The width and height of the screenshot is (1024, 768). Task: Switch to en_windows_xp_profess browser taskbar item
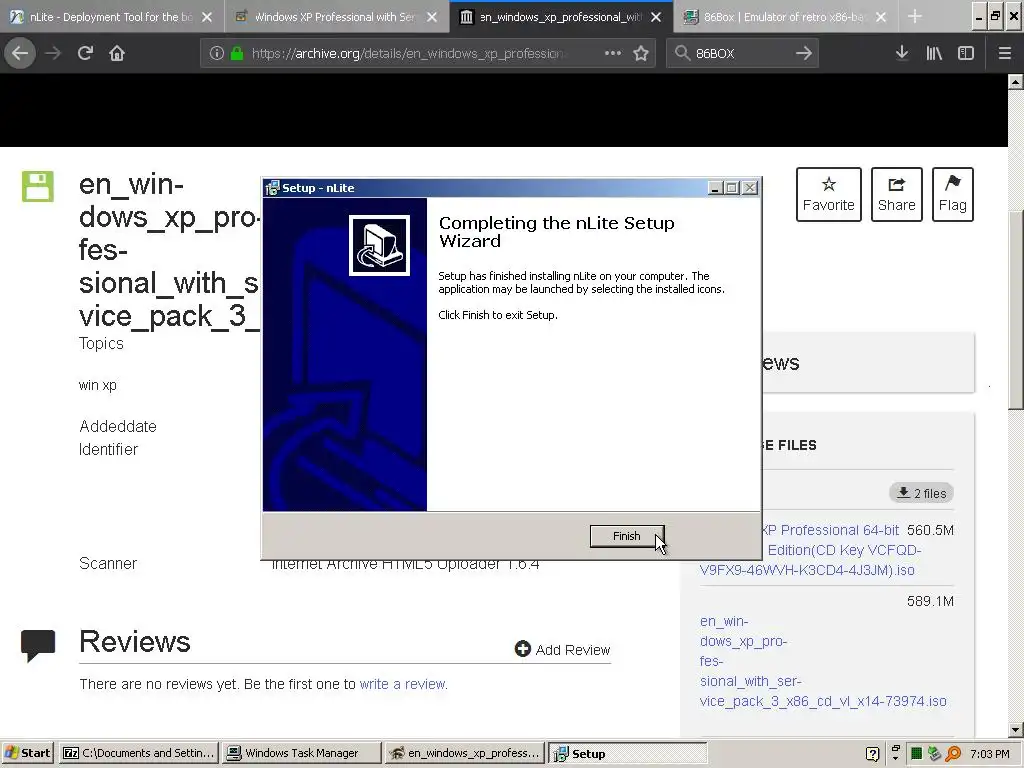coord(464,753)
